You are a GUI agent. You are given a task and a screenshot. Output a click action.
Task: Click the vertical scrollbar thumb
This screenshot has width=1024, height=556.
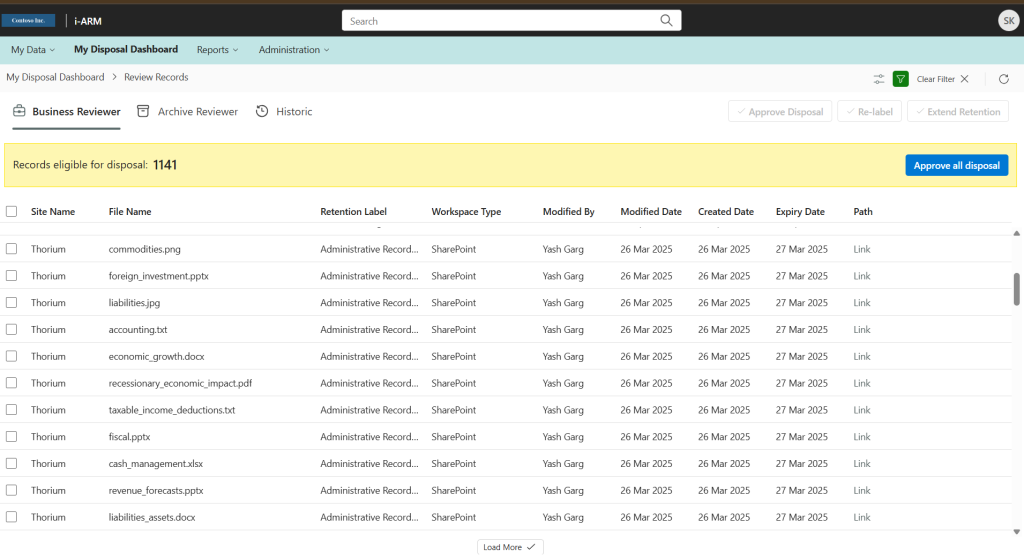tap(1016, 289)
